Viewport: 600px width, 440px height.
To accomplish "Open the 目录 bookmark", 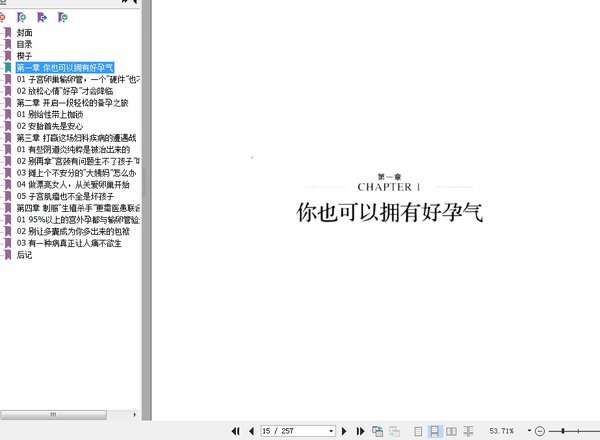I will point(24,44).
